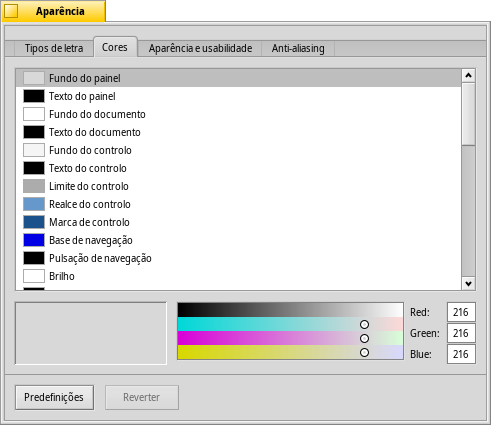Switch to the Tipos de letra tab

54,48
